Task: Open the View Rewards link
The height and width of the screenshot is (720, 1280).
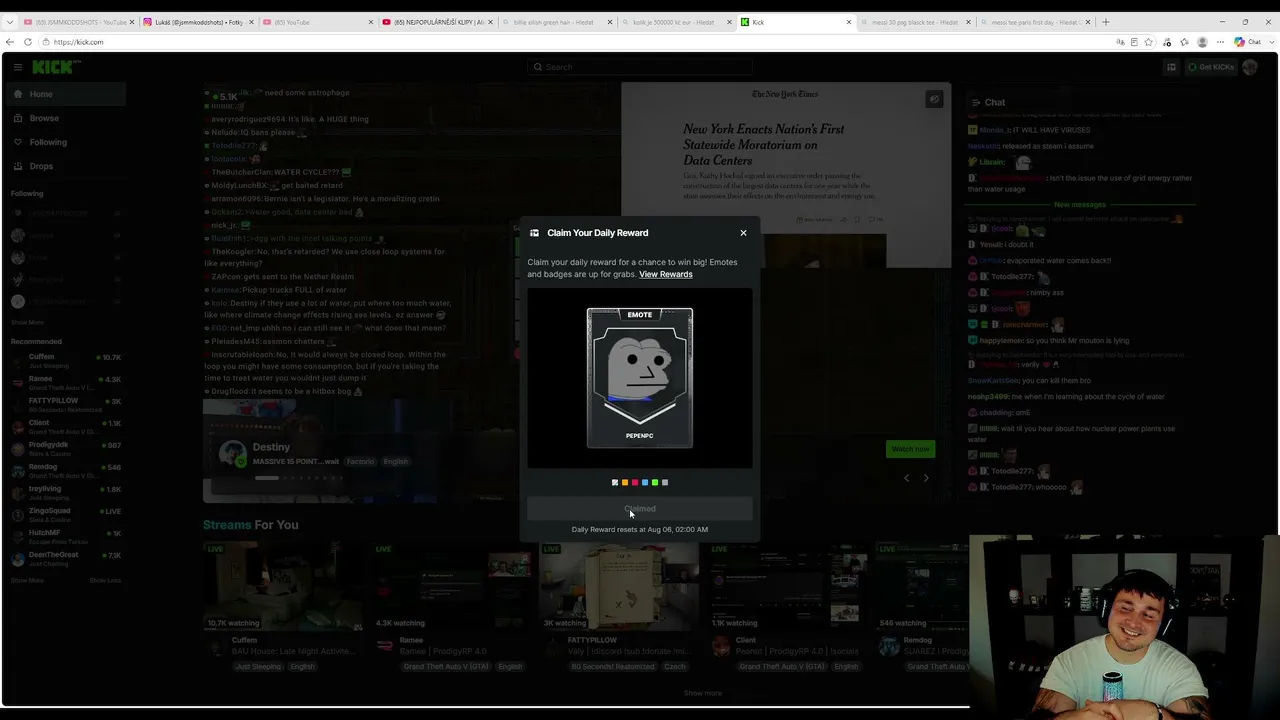Action: click(666, 274)
